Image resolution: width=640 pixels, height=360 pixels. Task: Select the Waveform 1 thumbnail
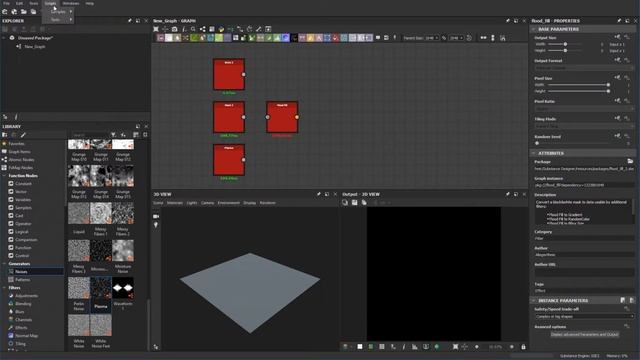123,288
